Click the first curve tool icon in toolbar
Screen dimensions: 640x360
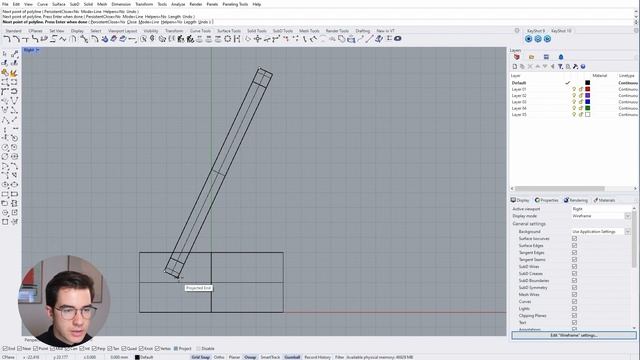click(x=7, y=39)
